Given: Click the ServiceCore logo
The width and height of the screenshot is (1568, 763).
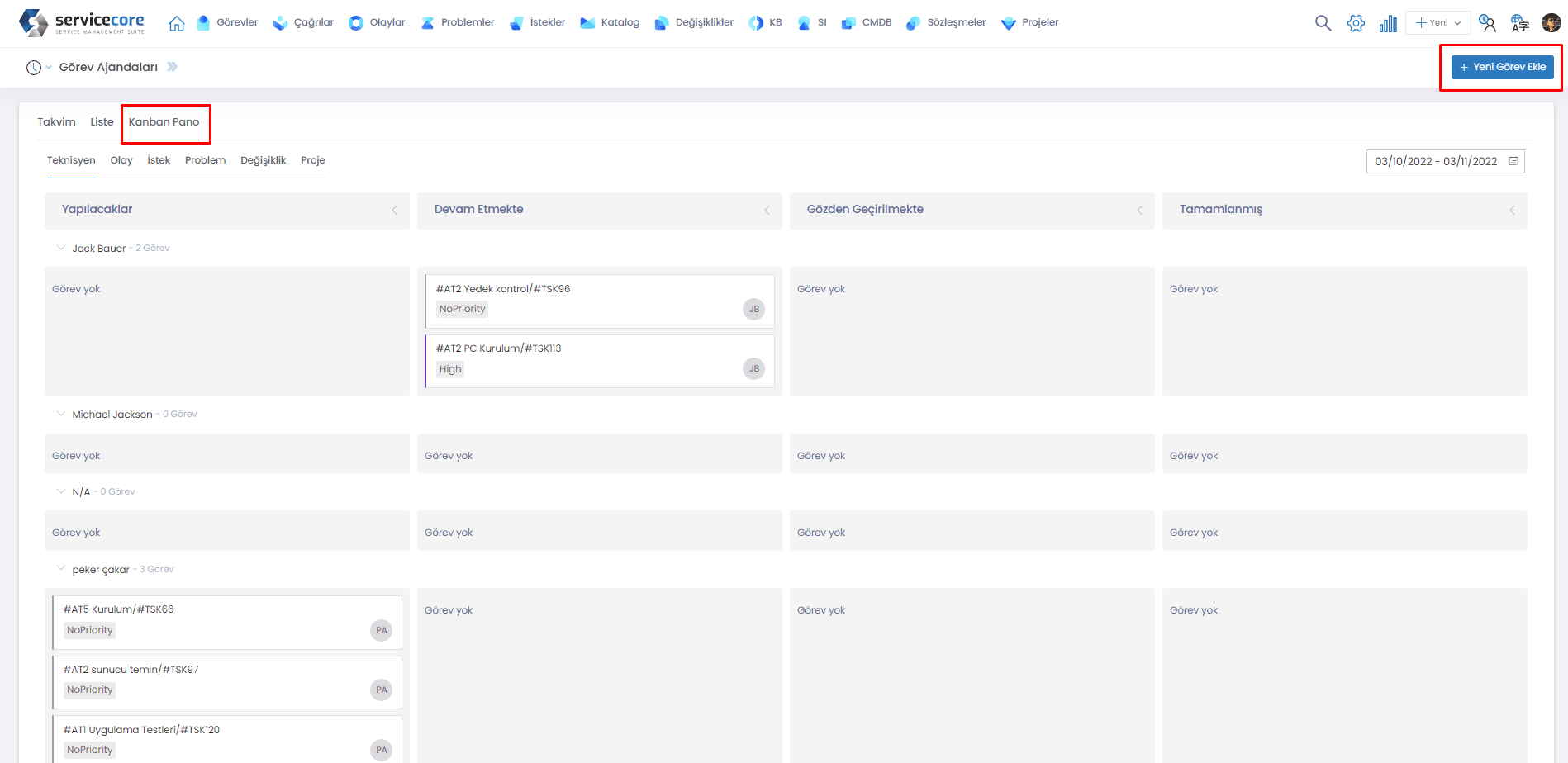Looking at the screenshot, I should click(82, 22).
